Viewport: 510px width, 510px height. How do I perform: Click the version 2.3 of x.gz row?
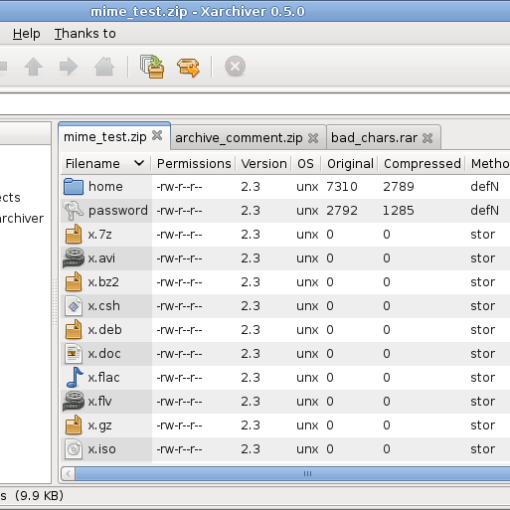(x=250, y=425)
